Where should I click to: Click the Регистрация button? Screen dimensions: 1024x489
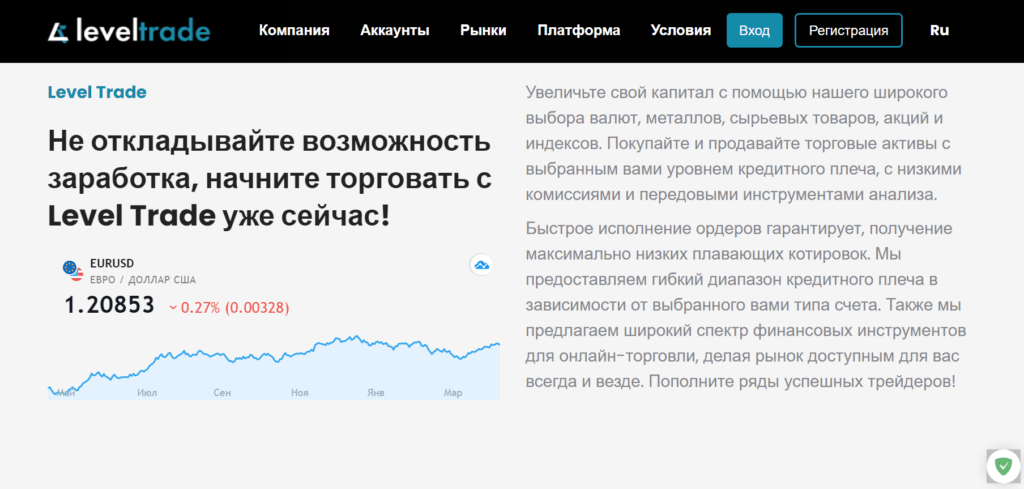coord(848,31)
